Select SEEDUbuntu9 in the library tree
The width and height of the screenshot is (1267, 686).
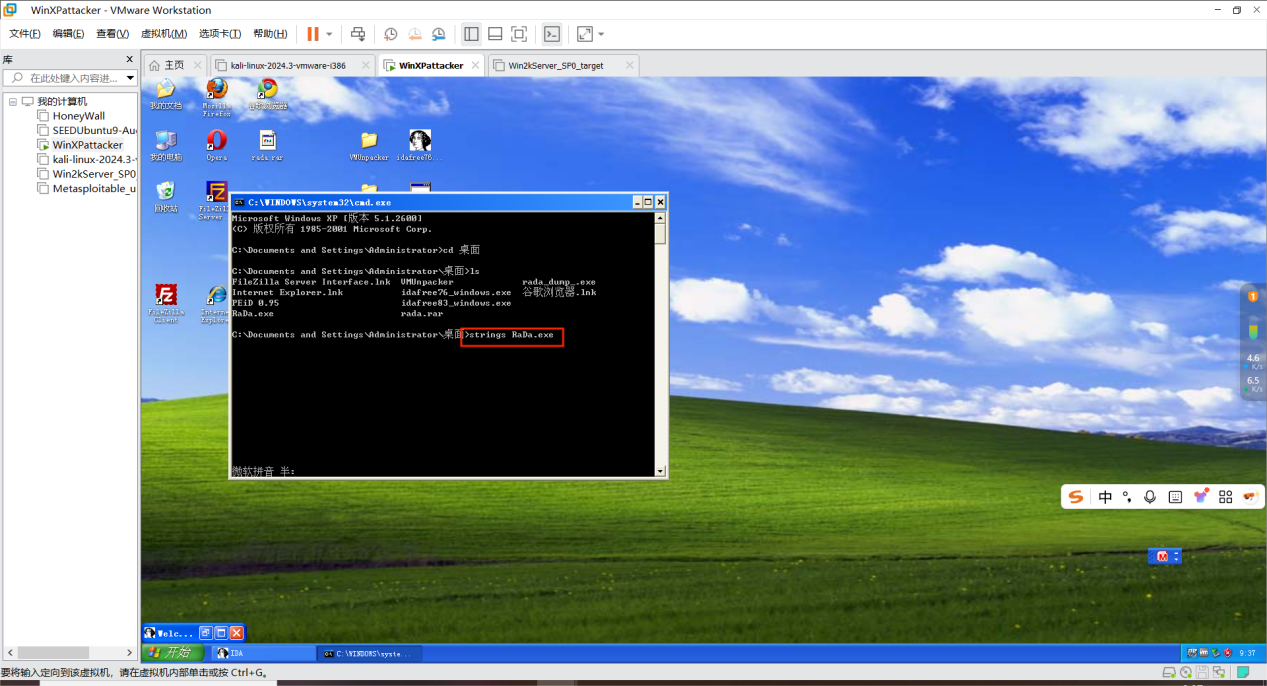pyautogui.click(x=86, y=130)
